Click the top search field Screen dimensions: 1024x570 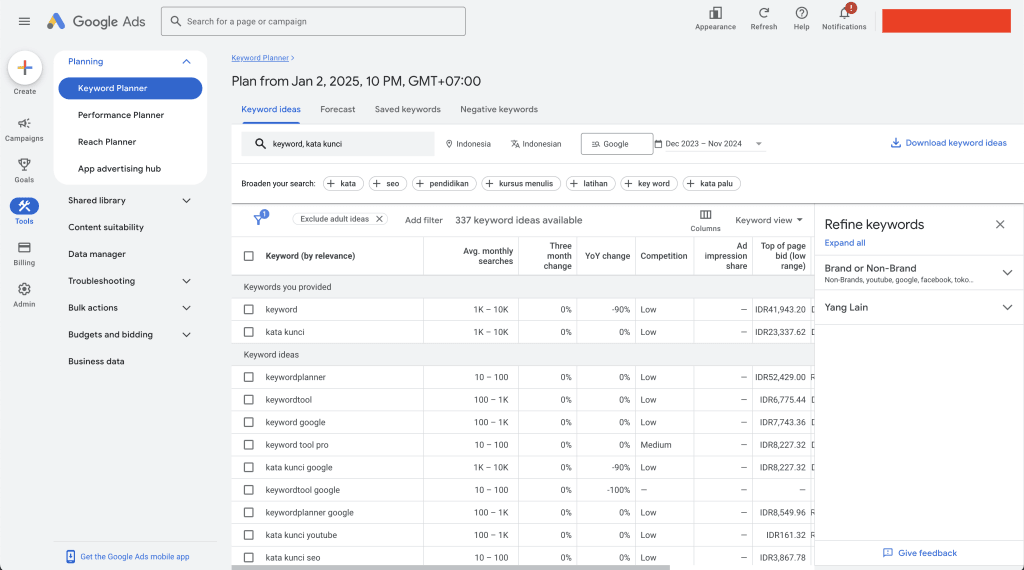click(x=313, y=22)
